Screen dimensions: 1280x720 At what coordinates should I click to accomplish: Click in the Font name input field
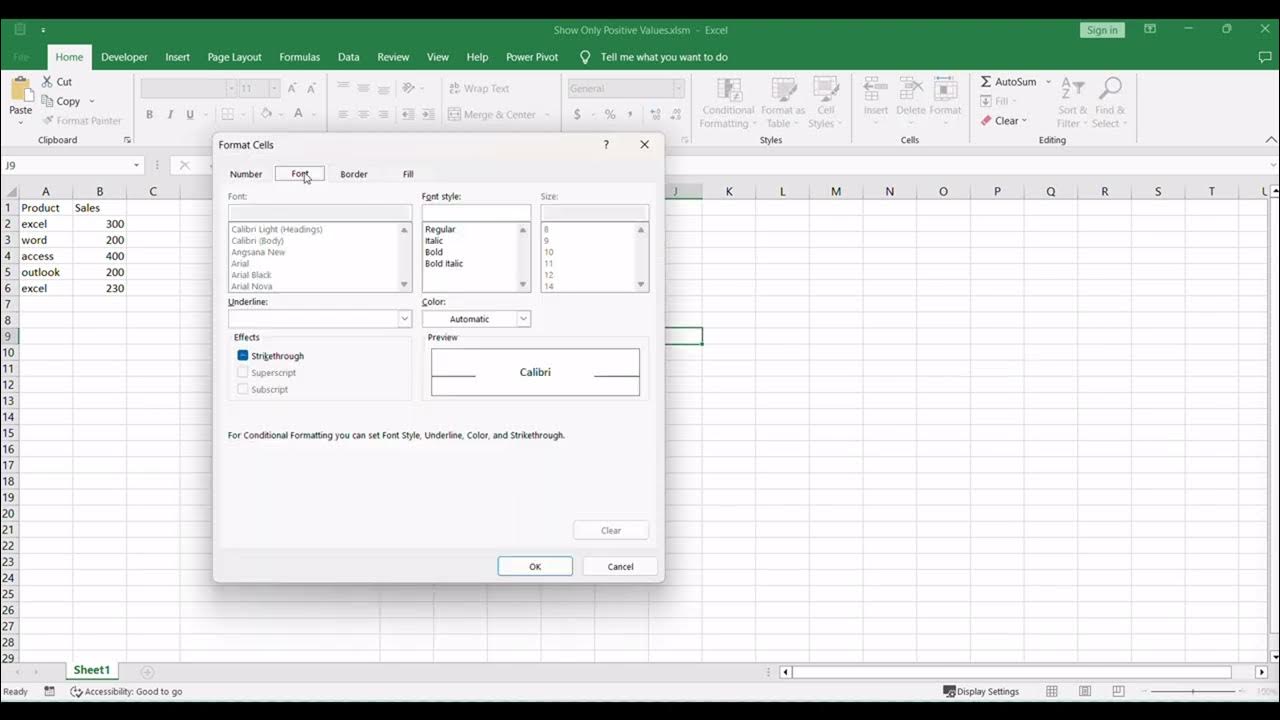point(320,213)
